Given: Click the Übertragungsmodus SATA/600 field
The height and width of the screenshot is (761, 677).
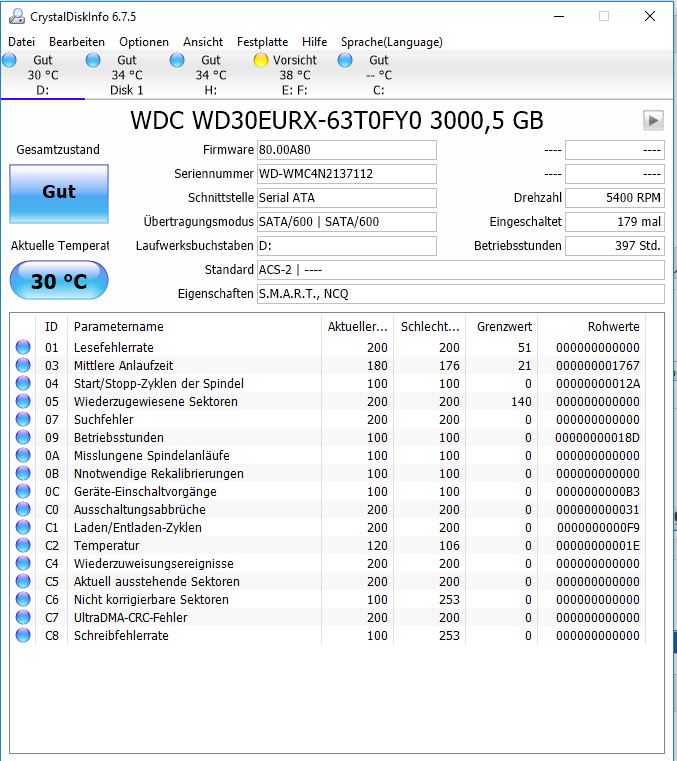Looking at the screenshot, I should 347,222.
